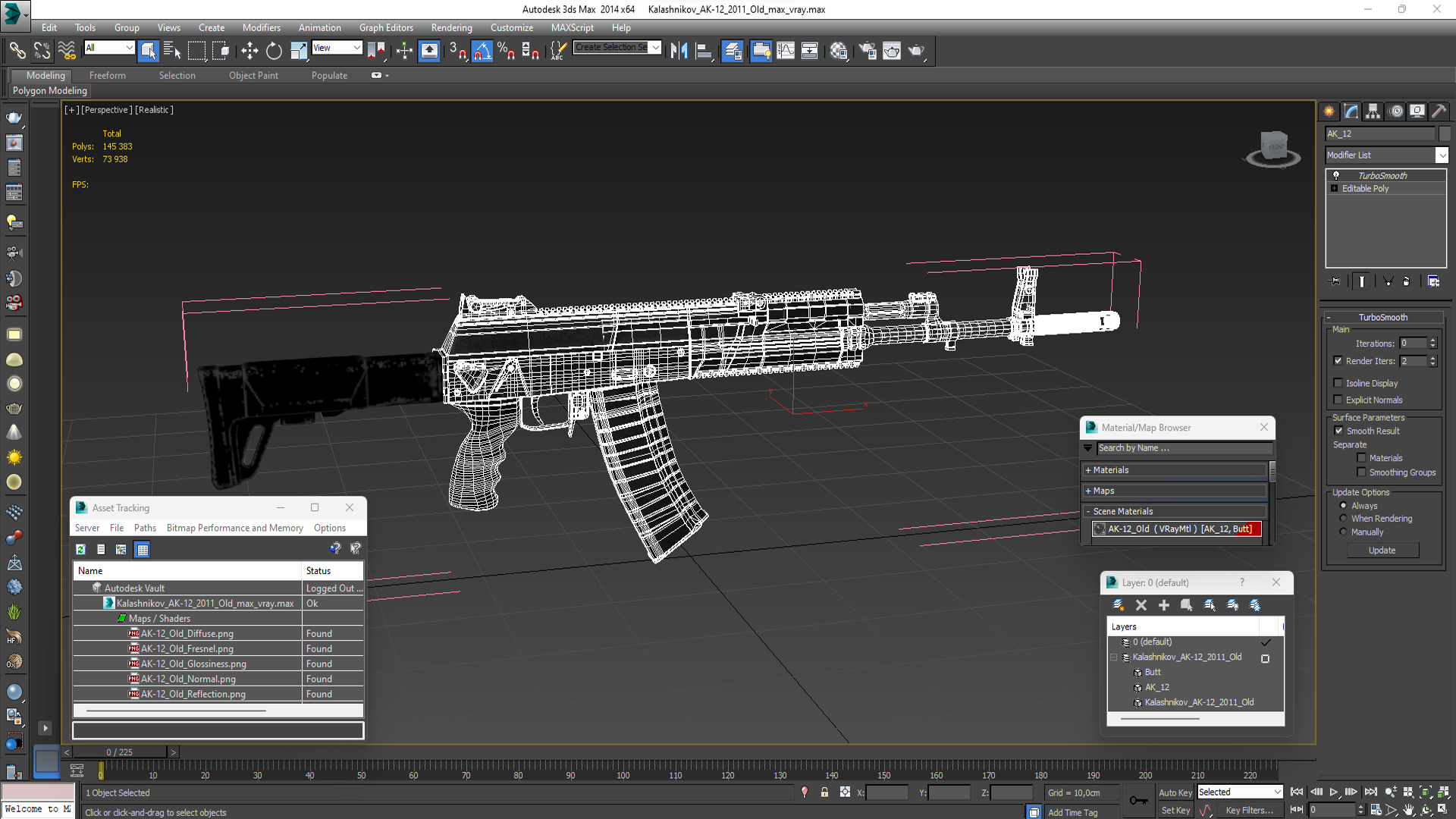Open the Material Editor teapot icon
This screenshot has height=819, width=1456.
839,51
